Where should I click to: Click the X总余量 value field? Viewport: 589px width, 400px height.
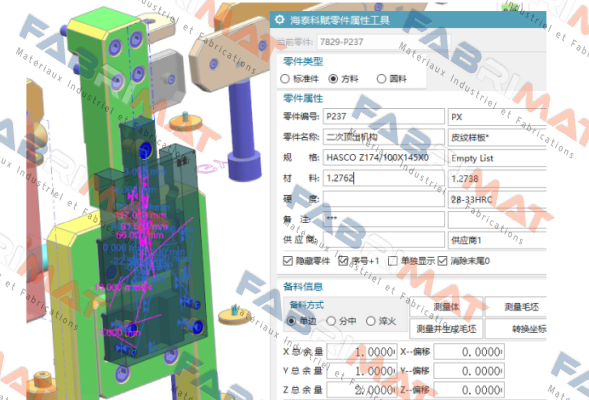(362, 352)
